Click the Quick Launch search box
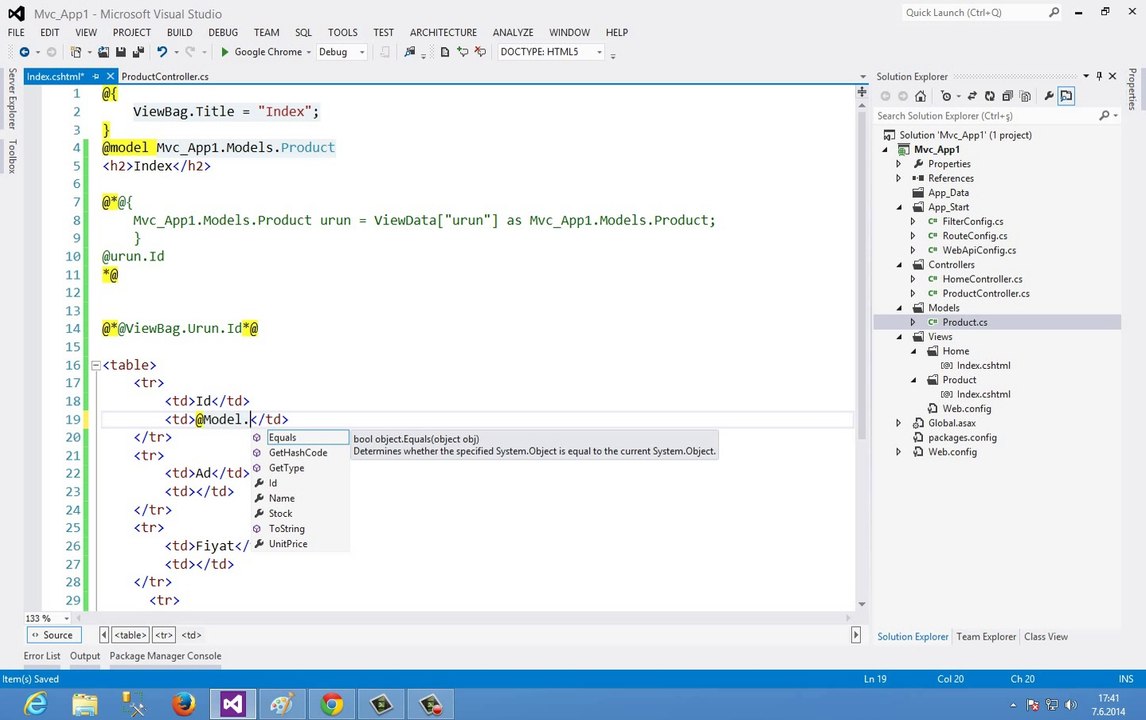 pyautogui.click(x=974, y=12)
